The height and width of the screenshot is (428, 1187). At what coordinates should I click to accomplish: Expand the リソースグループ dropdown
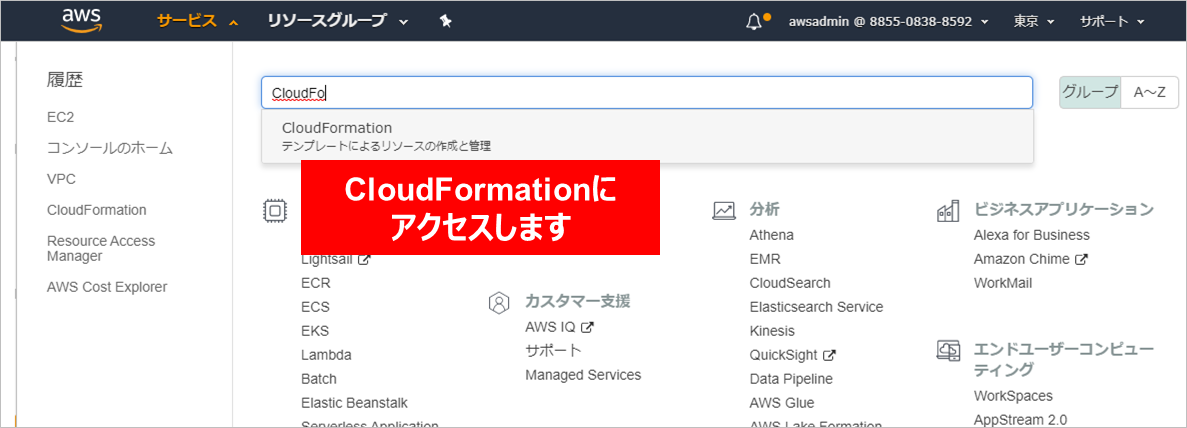point(337,21)
